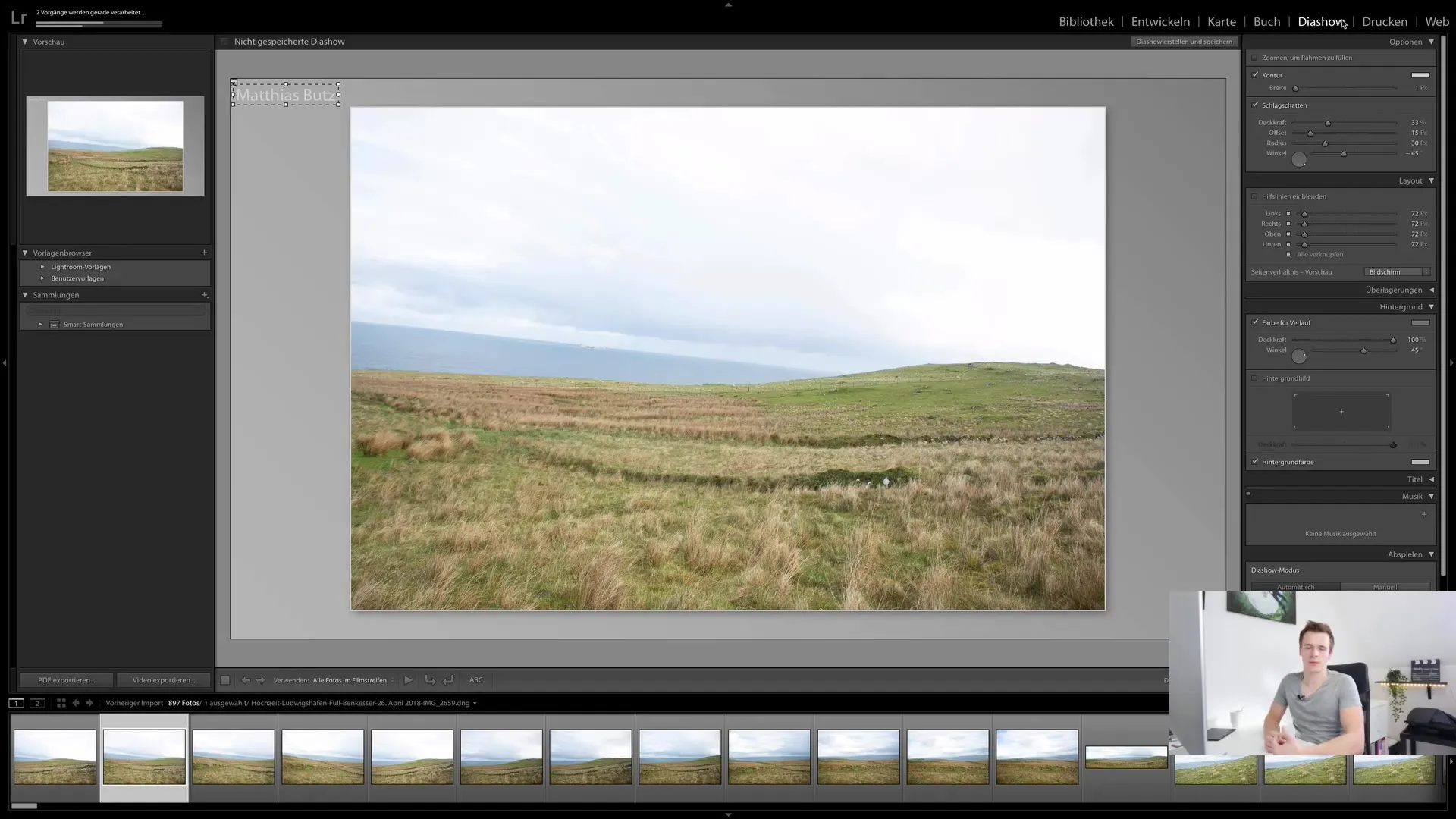Toggle link square for Links margin
This screenshot has height=819, width=1456.
[x=1288, y=214]
